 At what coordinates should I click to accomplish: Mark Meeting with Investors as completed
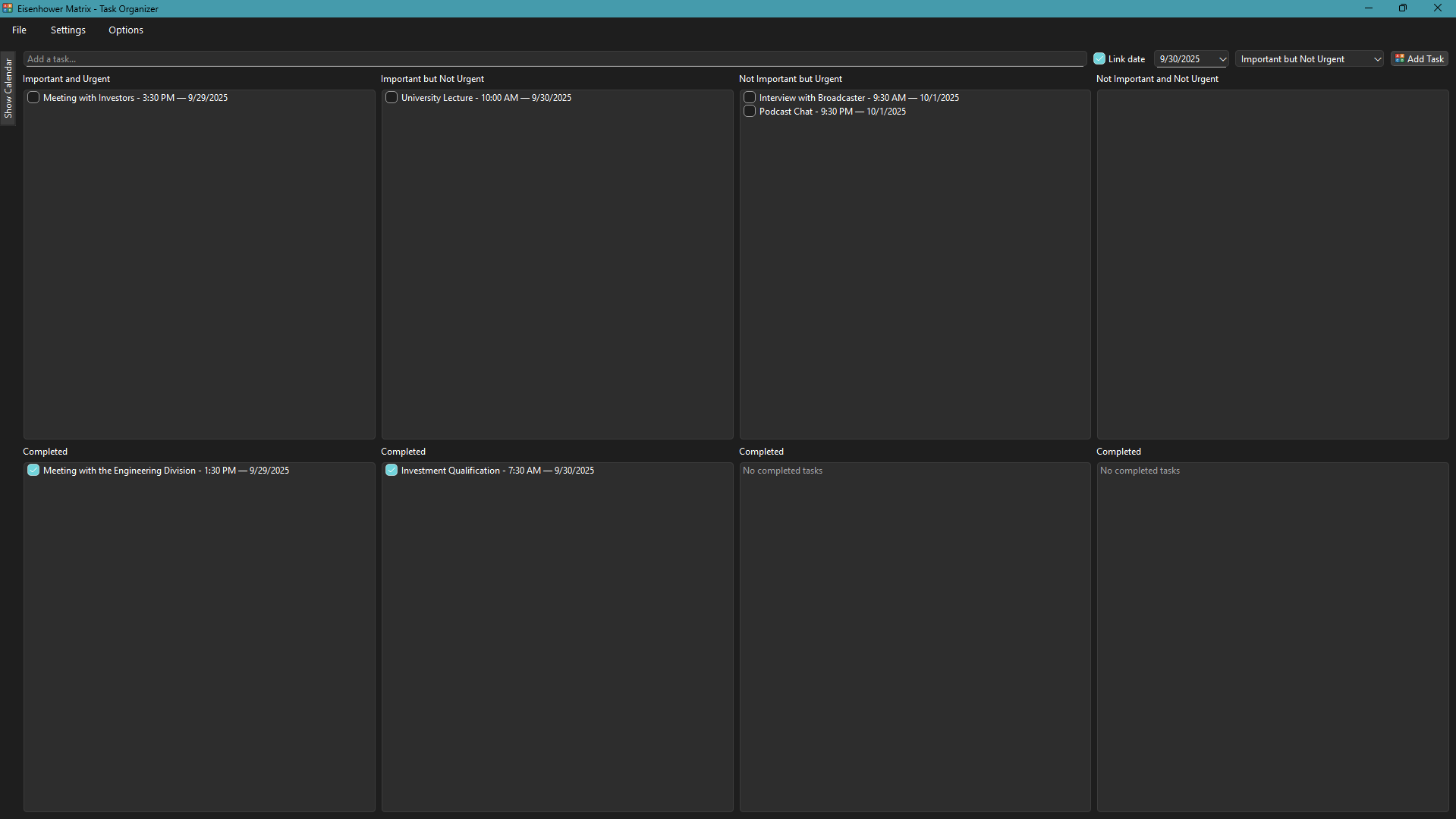[33, 97]
